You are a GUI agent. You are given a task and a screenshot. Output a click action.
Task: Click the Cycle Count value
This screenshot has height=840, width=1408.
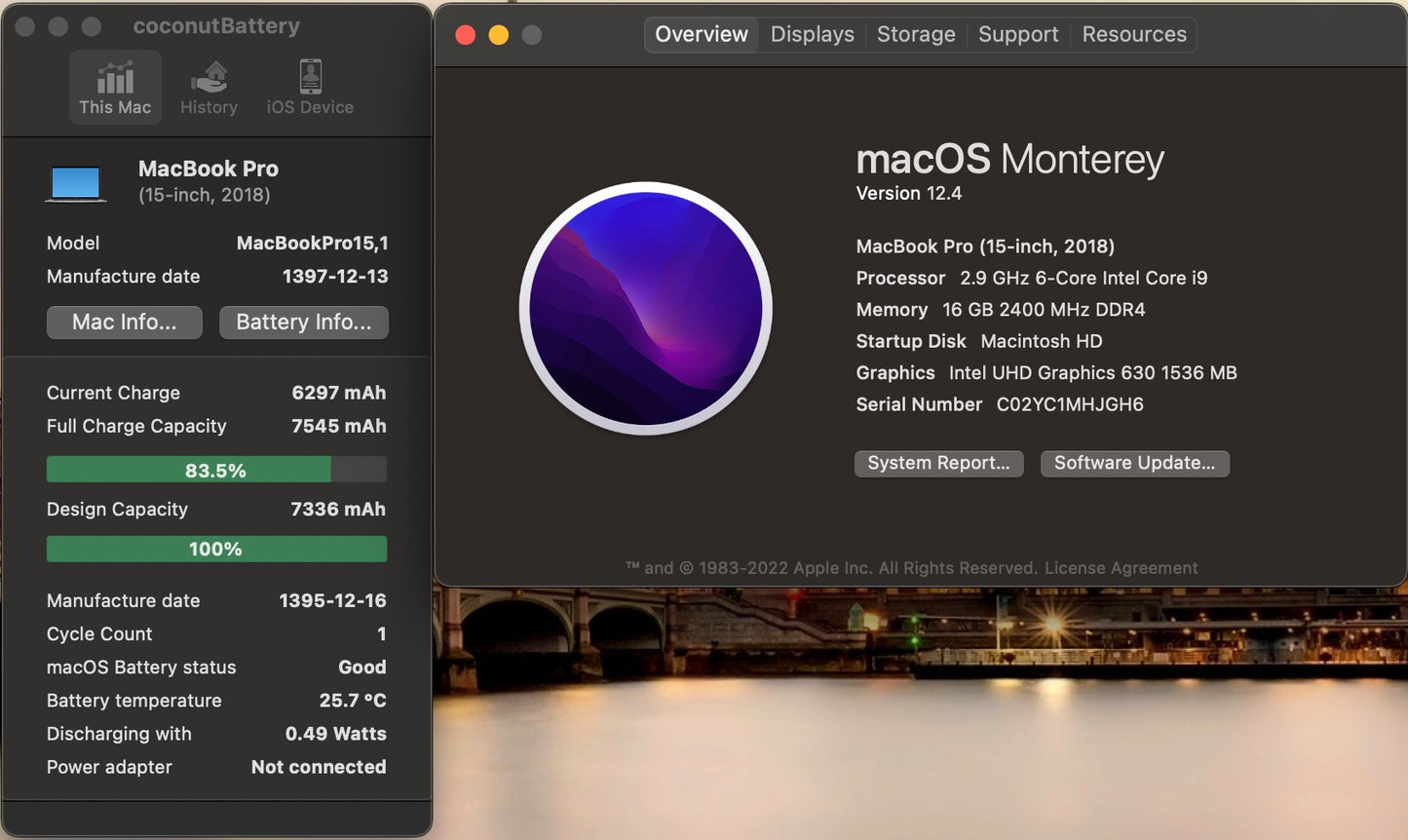pos(381,633)
